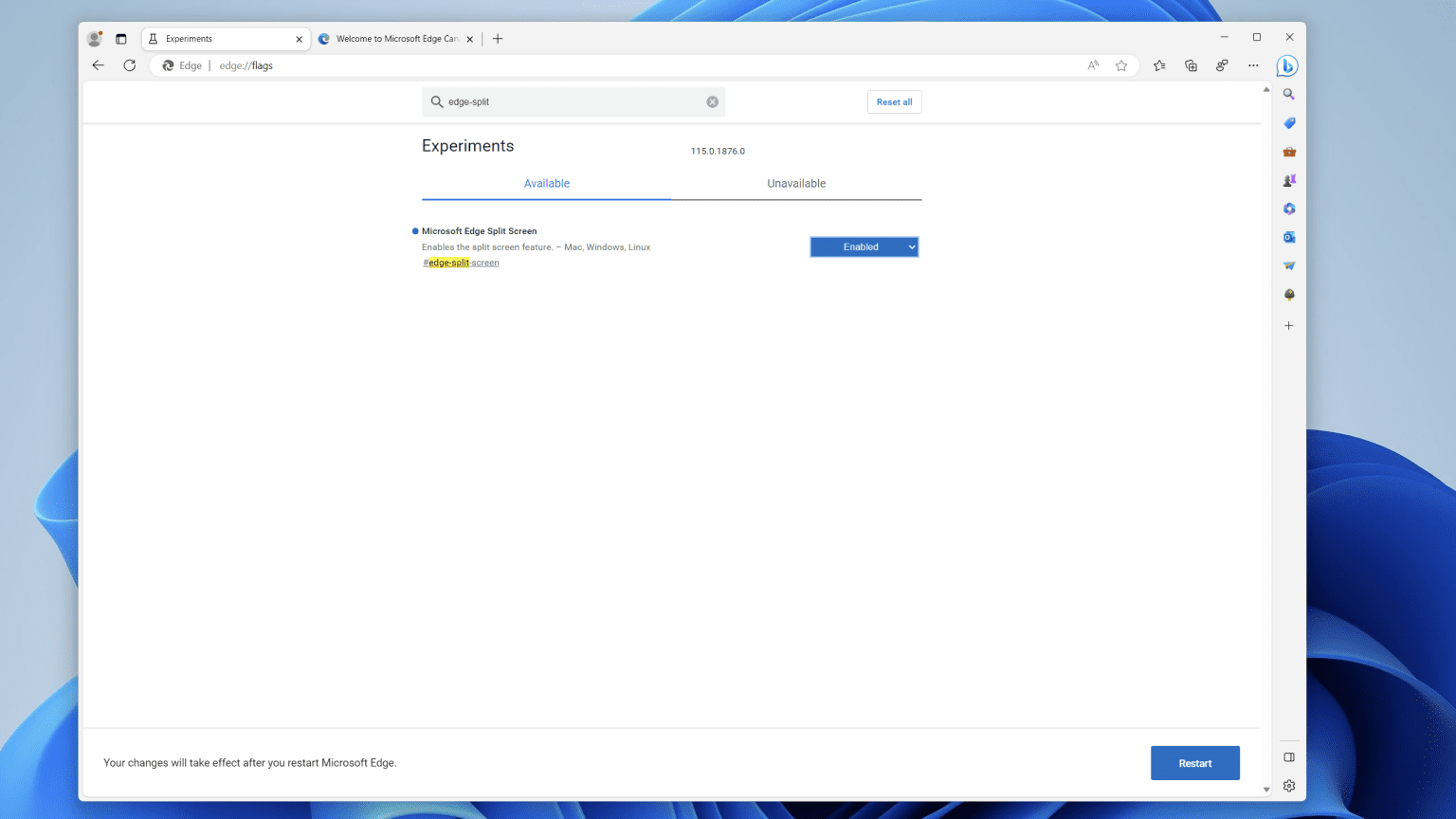
Task: Open Bing Discover in the sidebar
Action: tap(1288, 65)
